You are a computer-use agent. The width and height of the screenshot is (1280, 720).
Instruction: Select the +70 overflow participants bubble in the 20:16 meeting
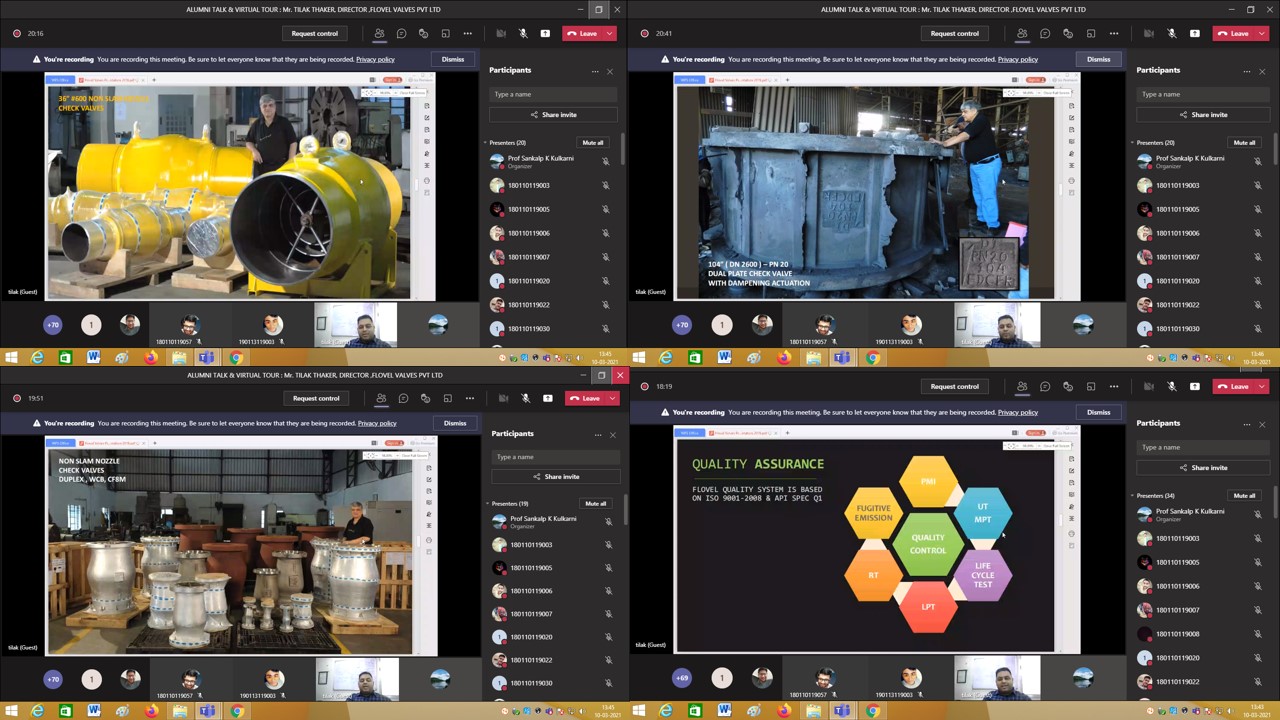pos(53,324)
